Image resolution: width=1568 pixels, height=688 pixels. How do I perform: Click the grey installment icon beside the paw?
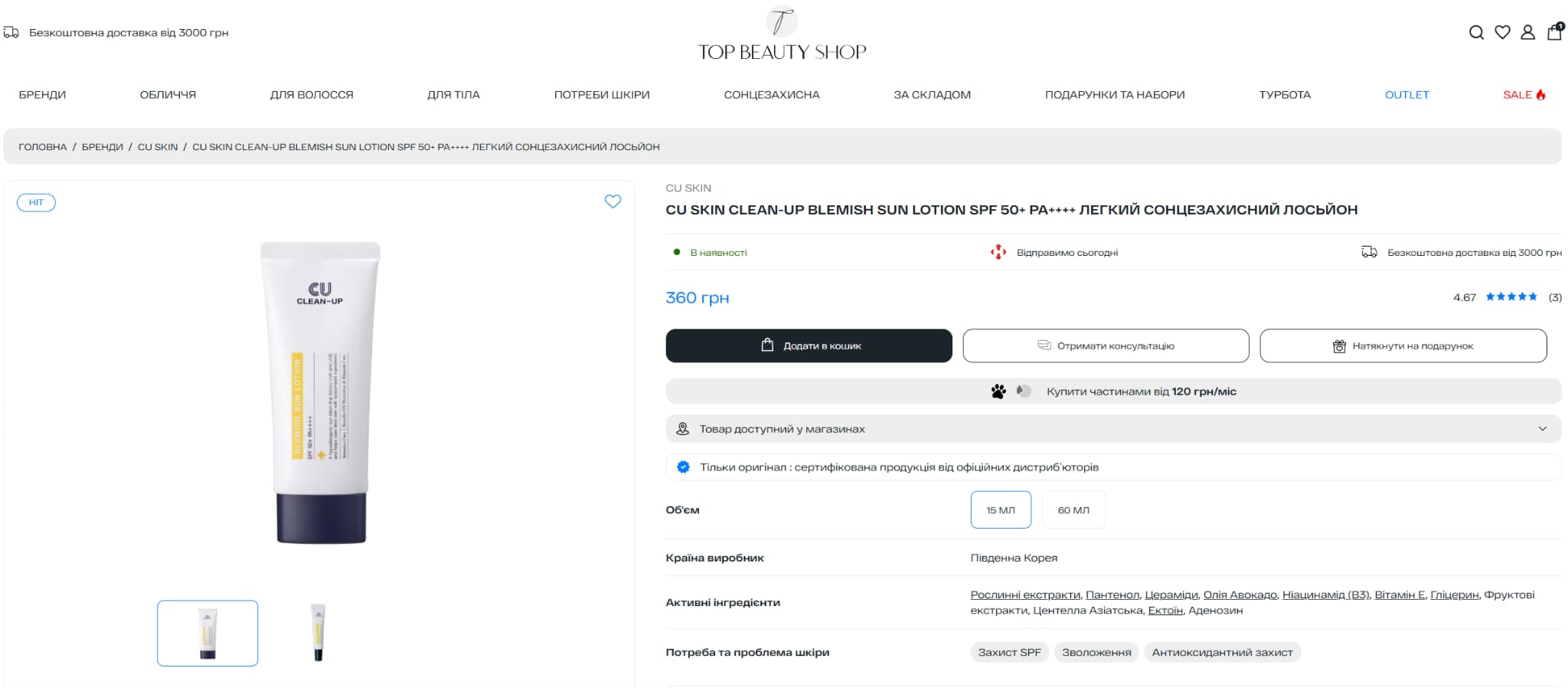pos(1024,391)
